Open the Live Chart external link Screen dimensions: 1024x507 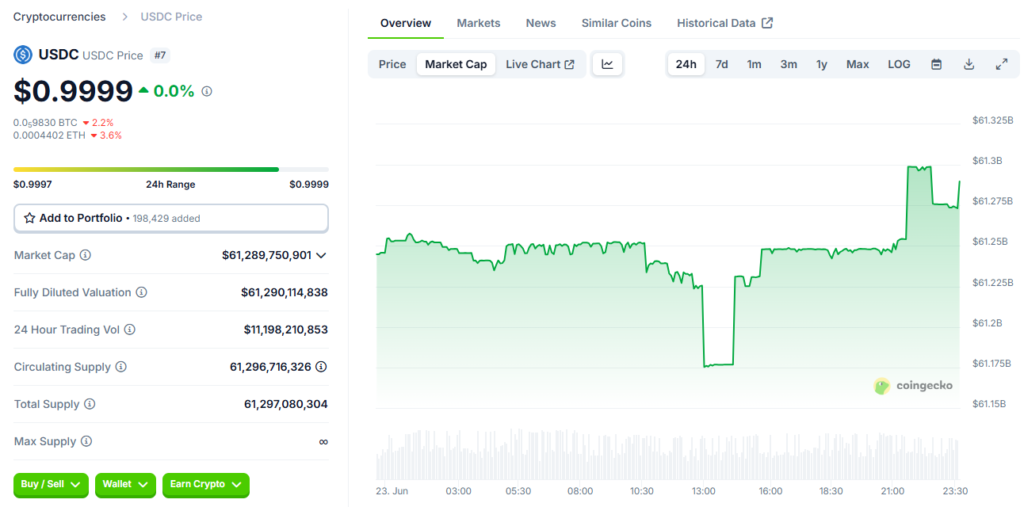tap(539, 64)
